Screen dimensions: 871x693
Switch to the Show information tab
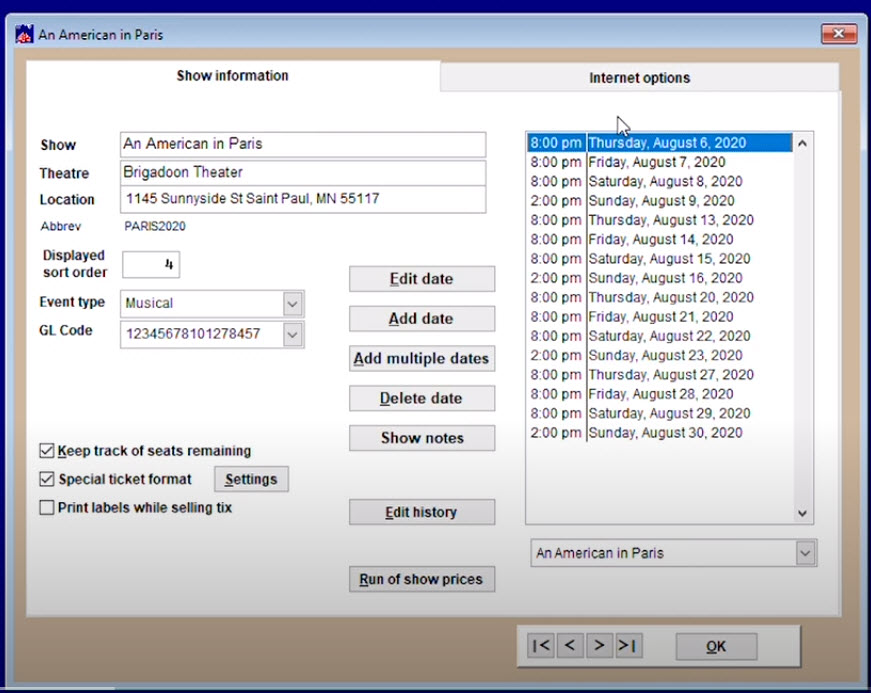233,76
